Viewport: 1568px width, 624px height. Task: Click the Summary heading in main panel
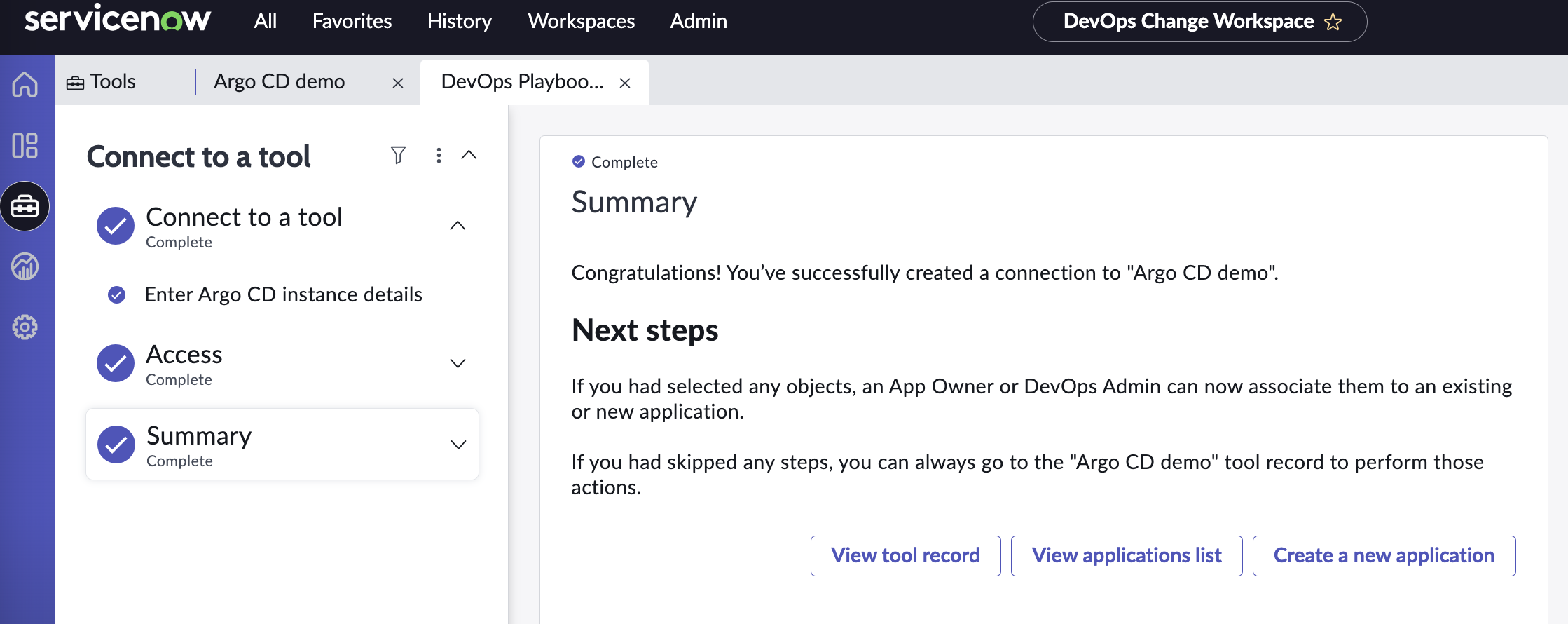634,202
